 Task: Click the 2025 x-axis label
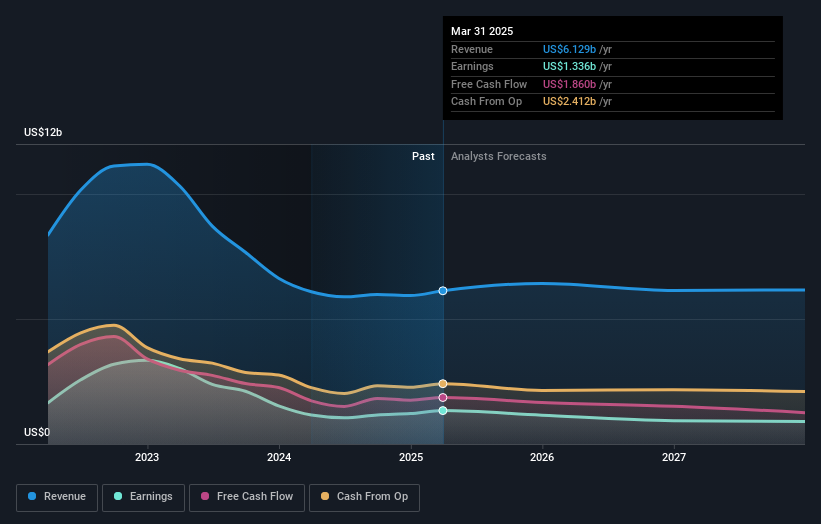click(411, 457)
